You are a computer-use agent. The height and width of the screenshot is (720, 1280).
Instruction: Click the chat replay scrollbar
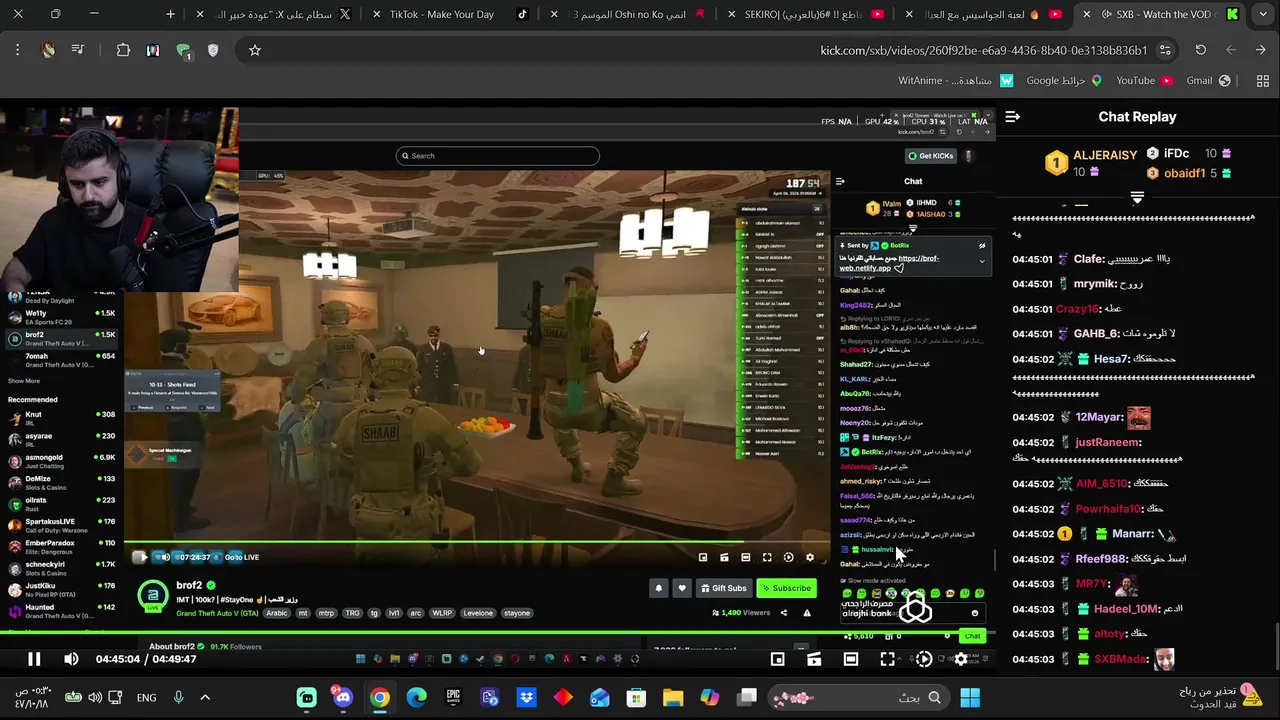click(x=1275, y=645)
